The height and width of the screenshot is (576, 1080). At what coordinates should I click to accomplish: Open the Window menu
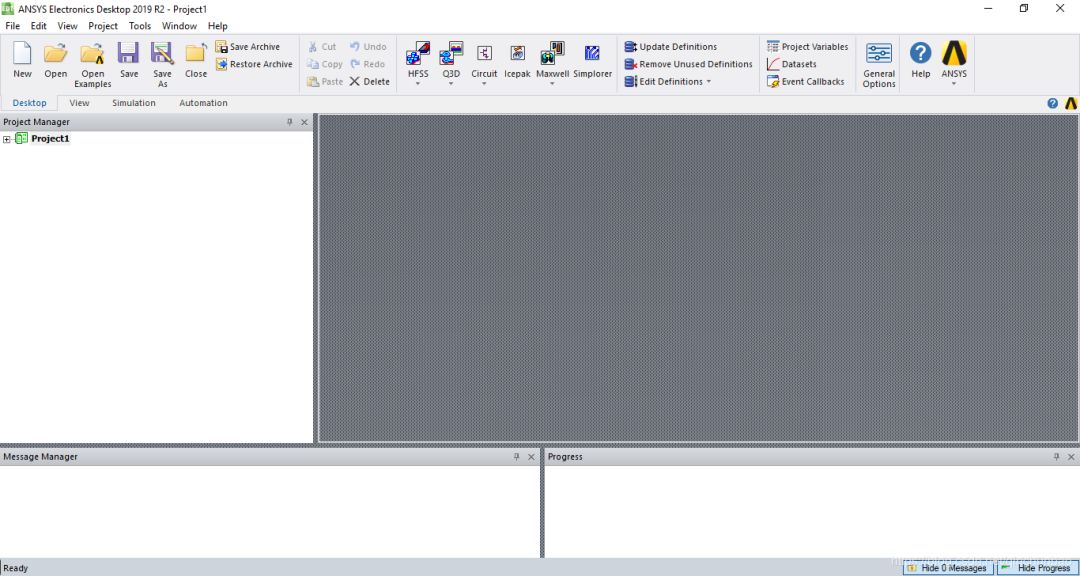tap(179, 25)
